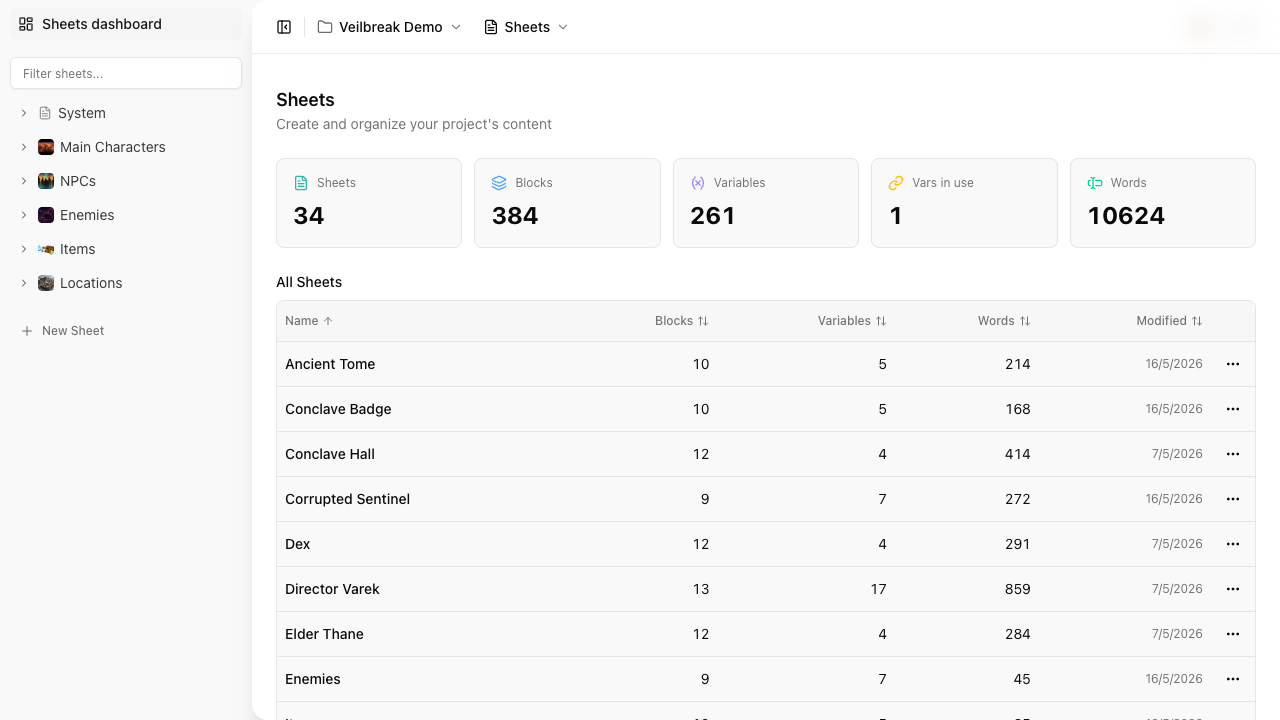
Task: Click the Words stat card showing 10624
Action: 1163,203
